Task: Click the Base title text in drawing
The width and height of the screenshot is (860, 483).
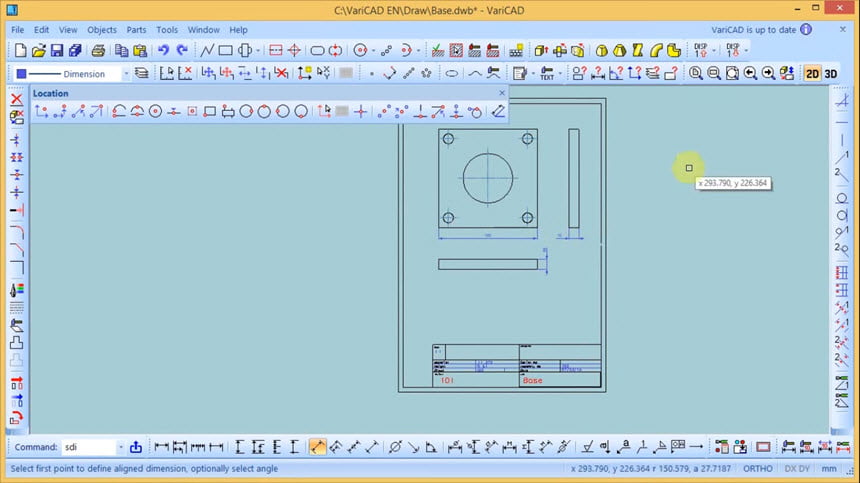Action: point(532,380)
